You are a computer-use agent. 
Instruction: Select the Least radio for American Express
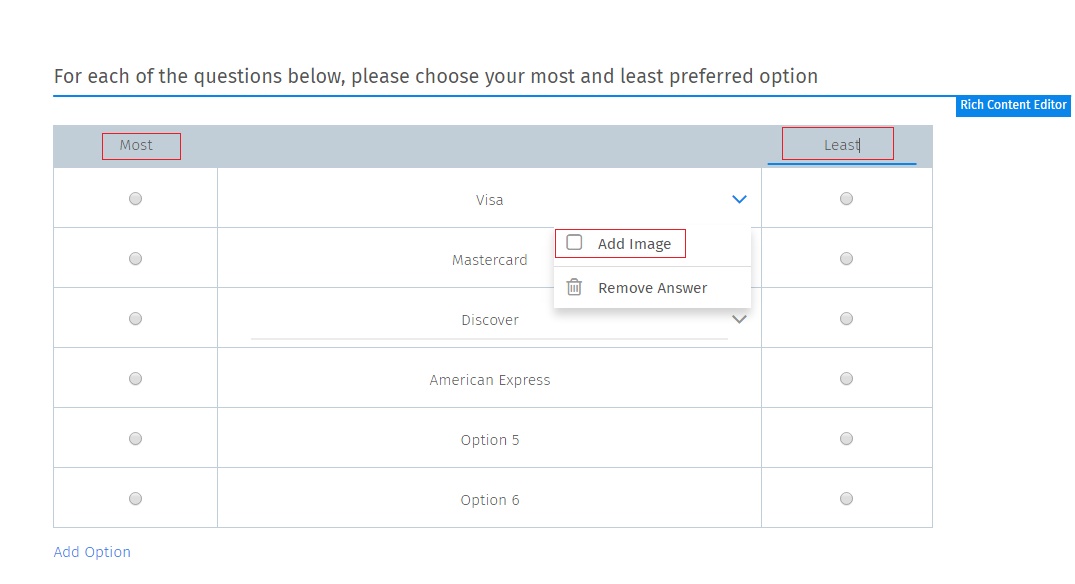[846, 378]
